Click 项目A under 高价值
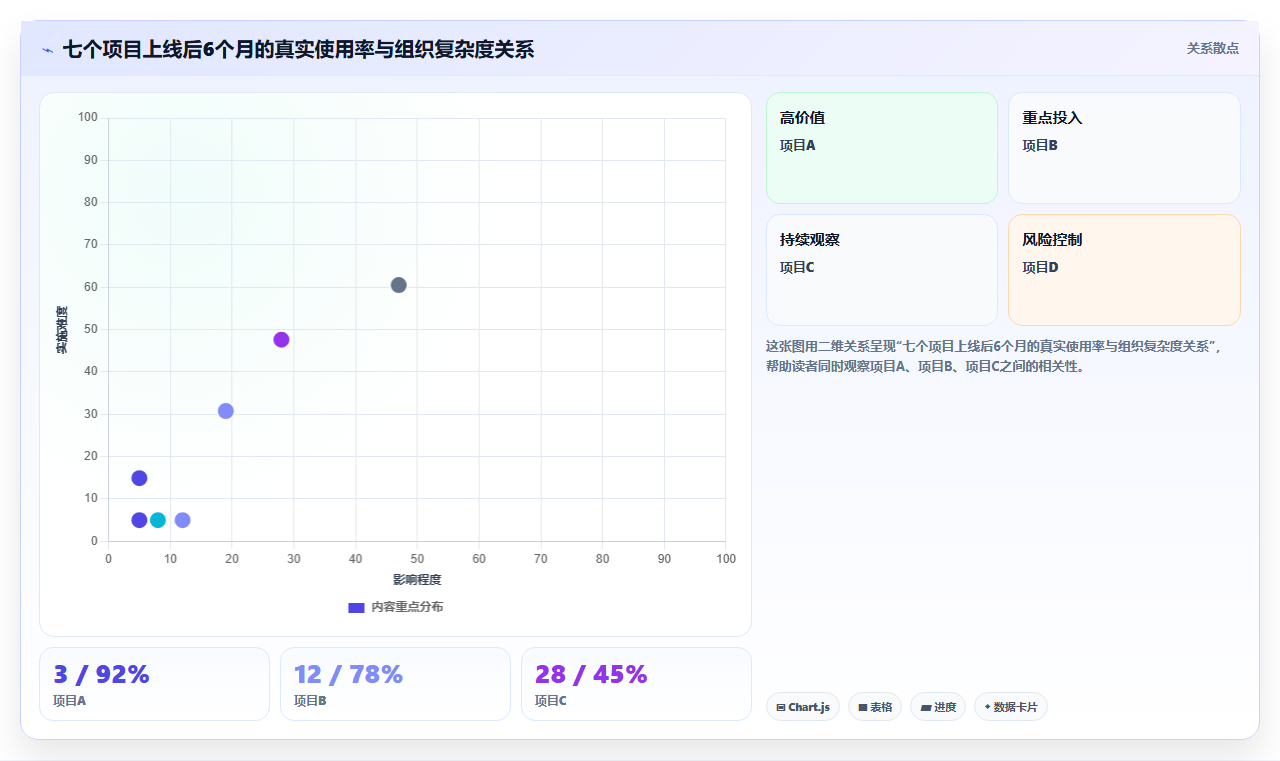 (798, 145)
